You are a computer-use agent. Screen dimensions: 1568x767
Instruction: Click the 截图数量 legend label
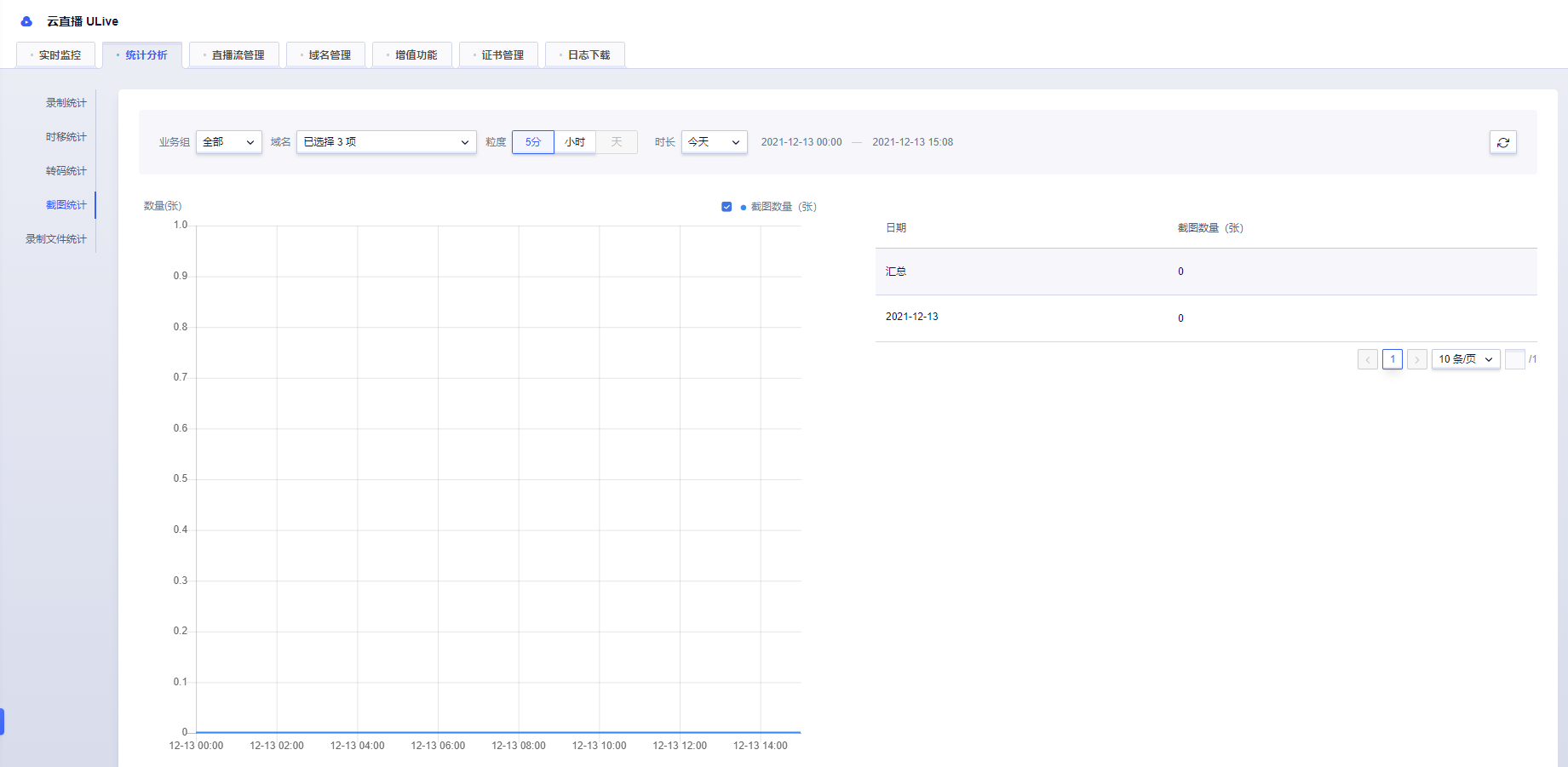[784, 207]
